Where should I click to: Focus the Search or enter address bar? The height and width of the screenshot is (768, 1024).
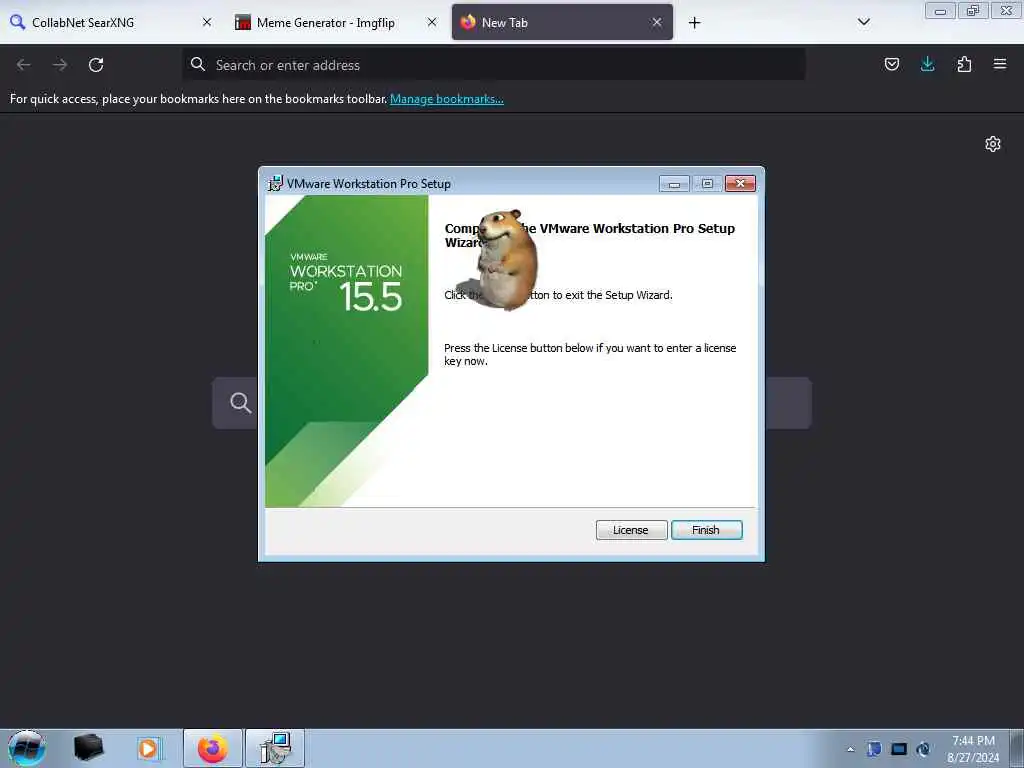click(494, 65)
